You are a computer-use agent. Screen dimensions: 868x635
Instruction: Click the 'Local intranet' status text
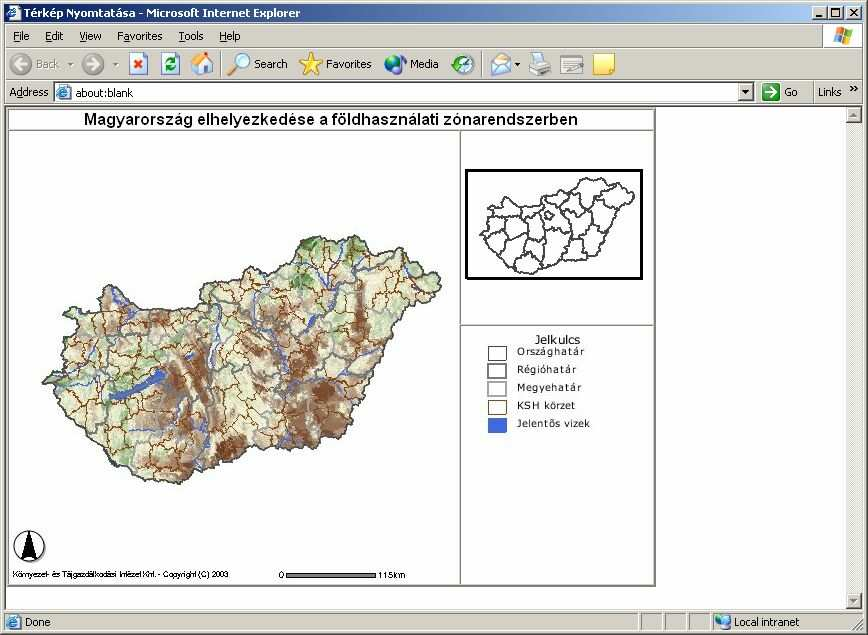point(766,622)
